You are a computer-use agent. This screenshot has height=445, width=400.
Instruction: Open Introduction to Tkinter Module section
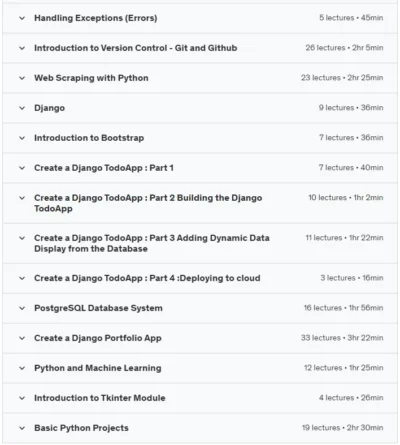point(100,398)
